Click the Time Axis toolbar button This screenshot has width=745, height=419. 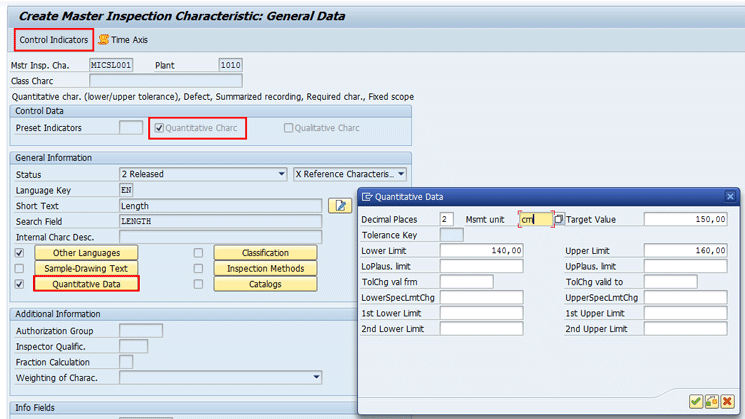coord(122,39)
